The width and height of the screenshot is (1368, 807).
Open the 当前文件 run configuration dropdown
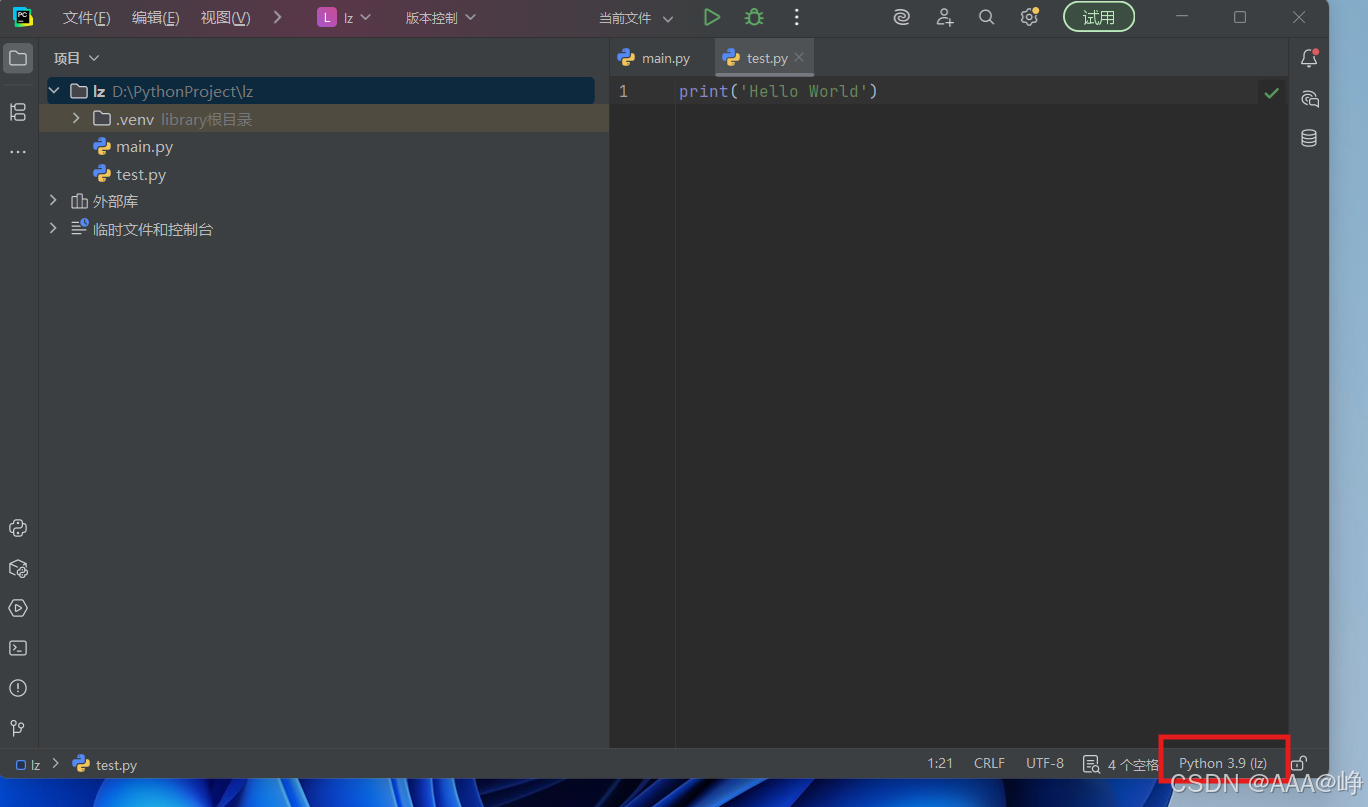(x=636, y=18)
